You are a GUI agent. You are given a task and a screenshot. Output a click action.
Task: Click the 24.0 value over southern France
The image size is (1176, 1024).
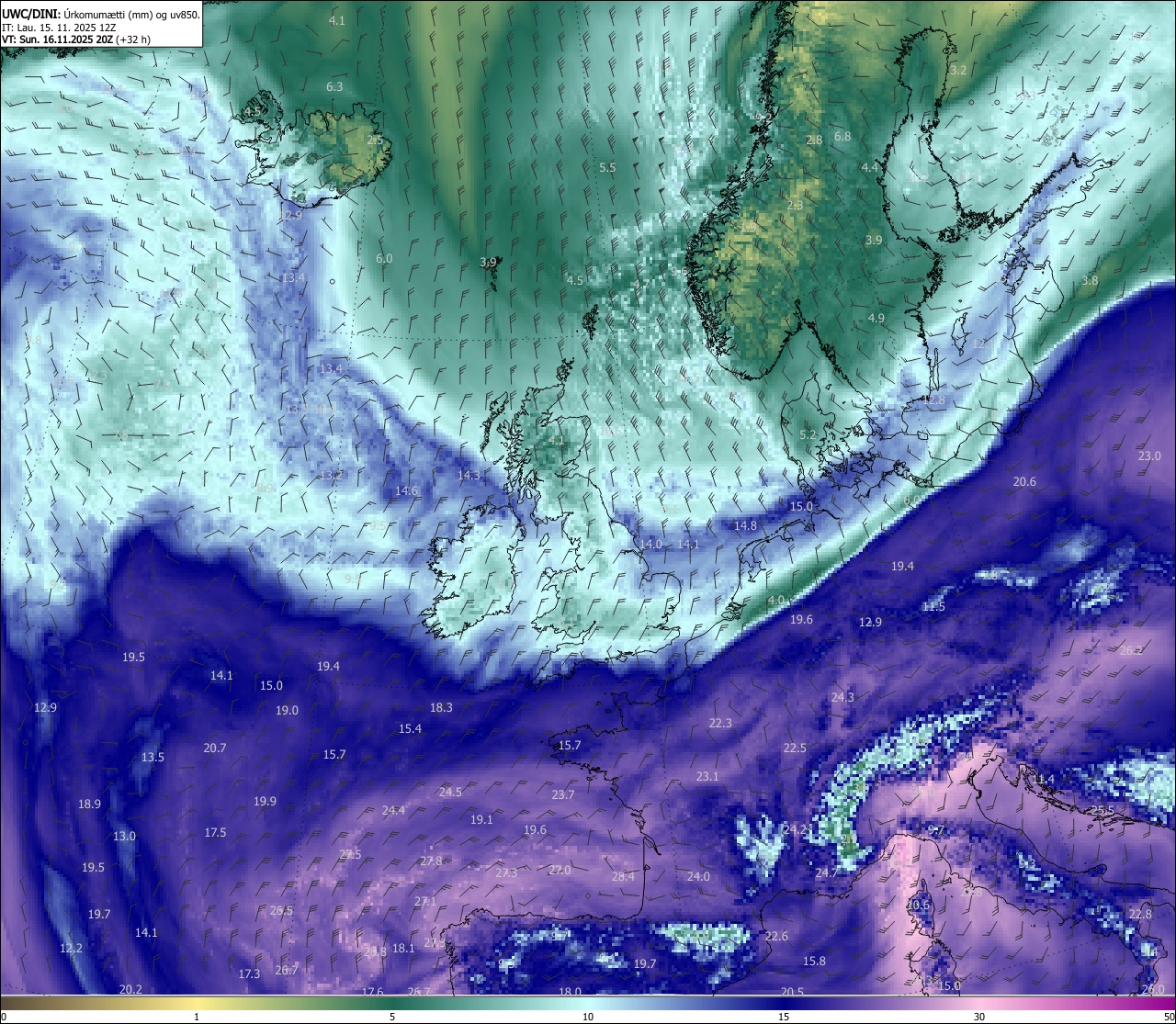[x=698, y=876]
